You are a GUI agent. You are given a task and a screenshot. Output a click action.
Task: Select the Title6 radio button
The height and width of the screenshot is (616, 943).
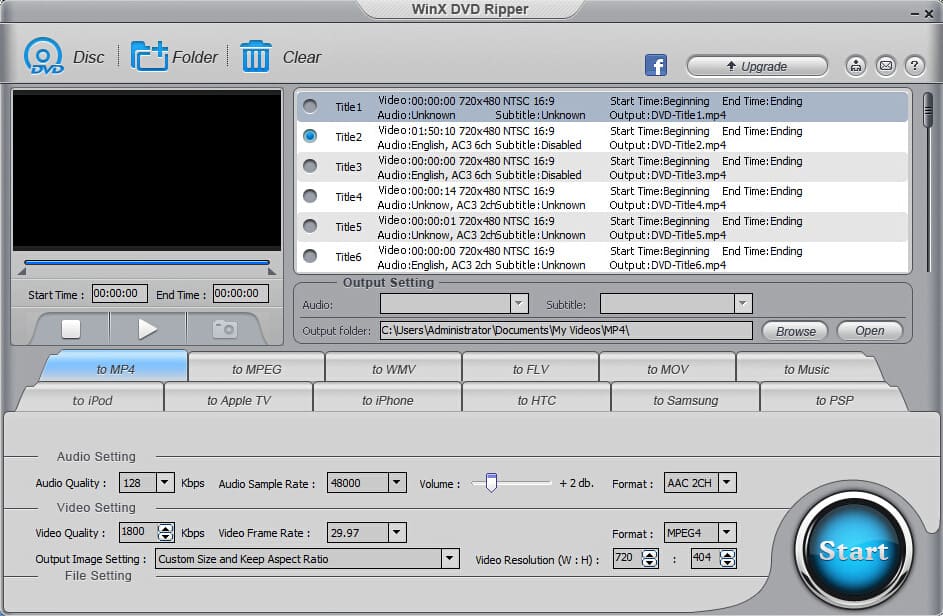[310, 256]
